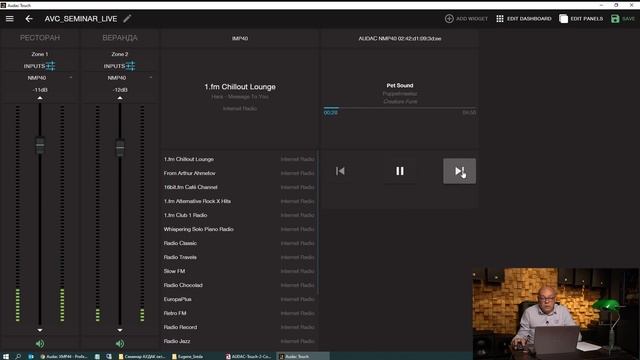Open Edit Dashboard

coord(524,19)
